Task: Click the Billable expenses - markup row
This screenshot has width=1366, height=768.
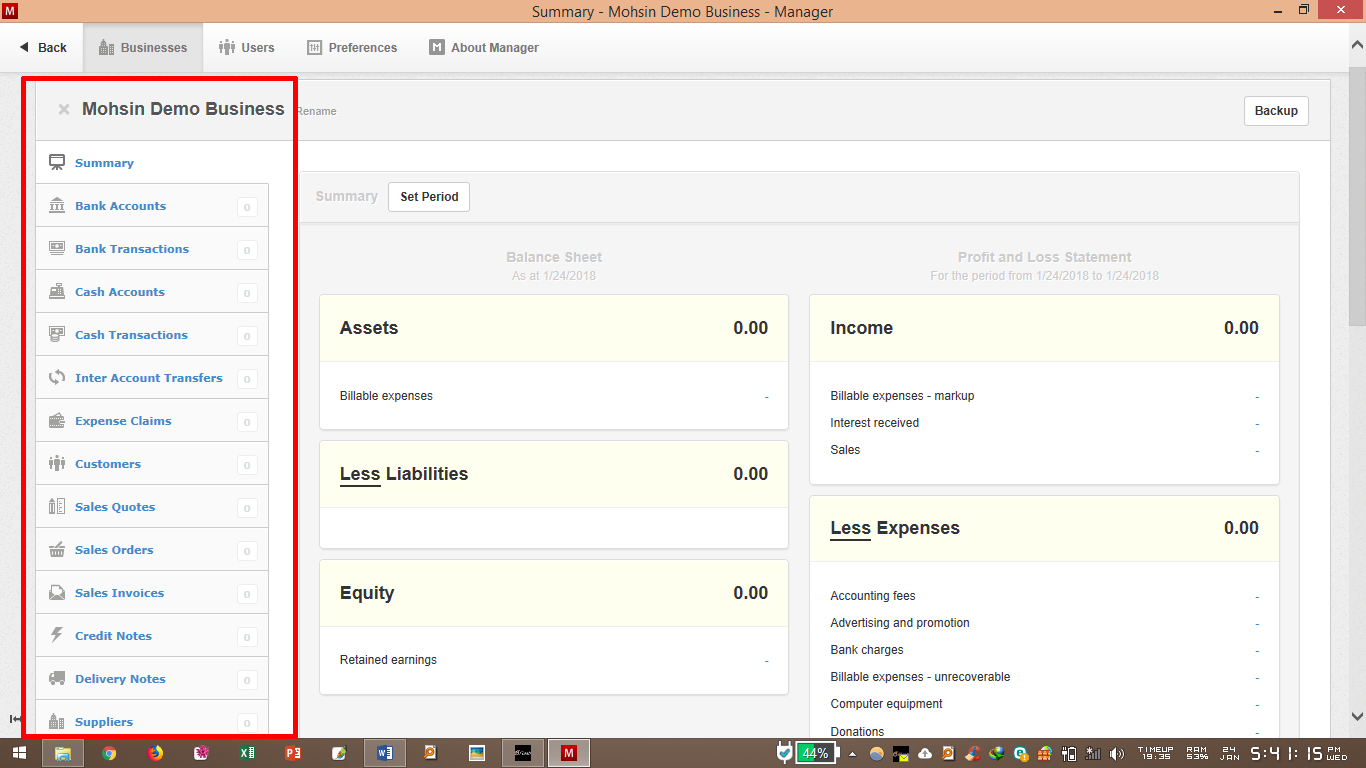Action: 1044,396
